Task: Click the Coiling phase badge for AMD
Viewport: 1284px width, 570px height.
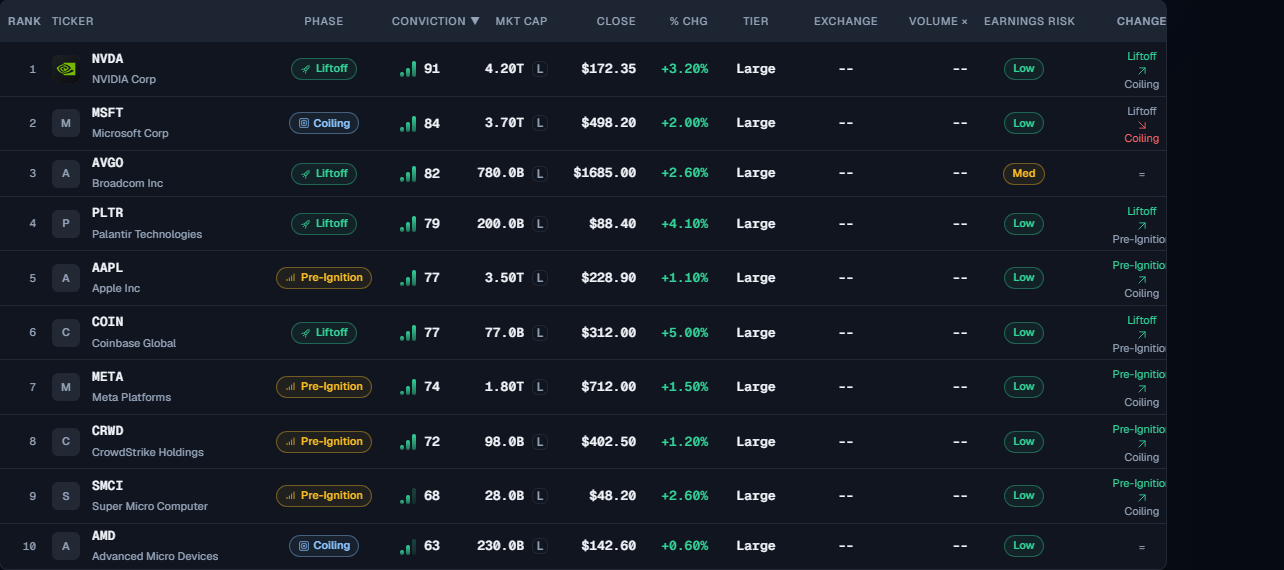Action: pyautogui.click(x=324, y=546)
